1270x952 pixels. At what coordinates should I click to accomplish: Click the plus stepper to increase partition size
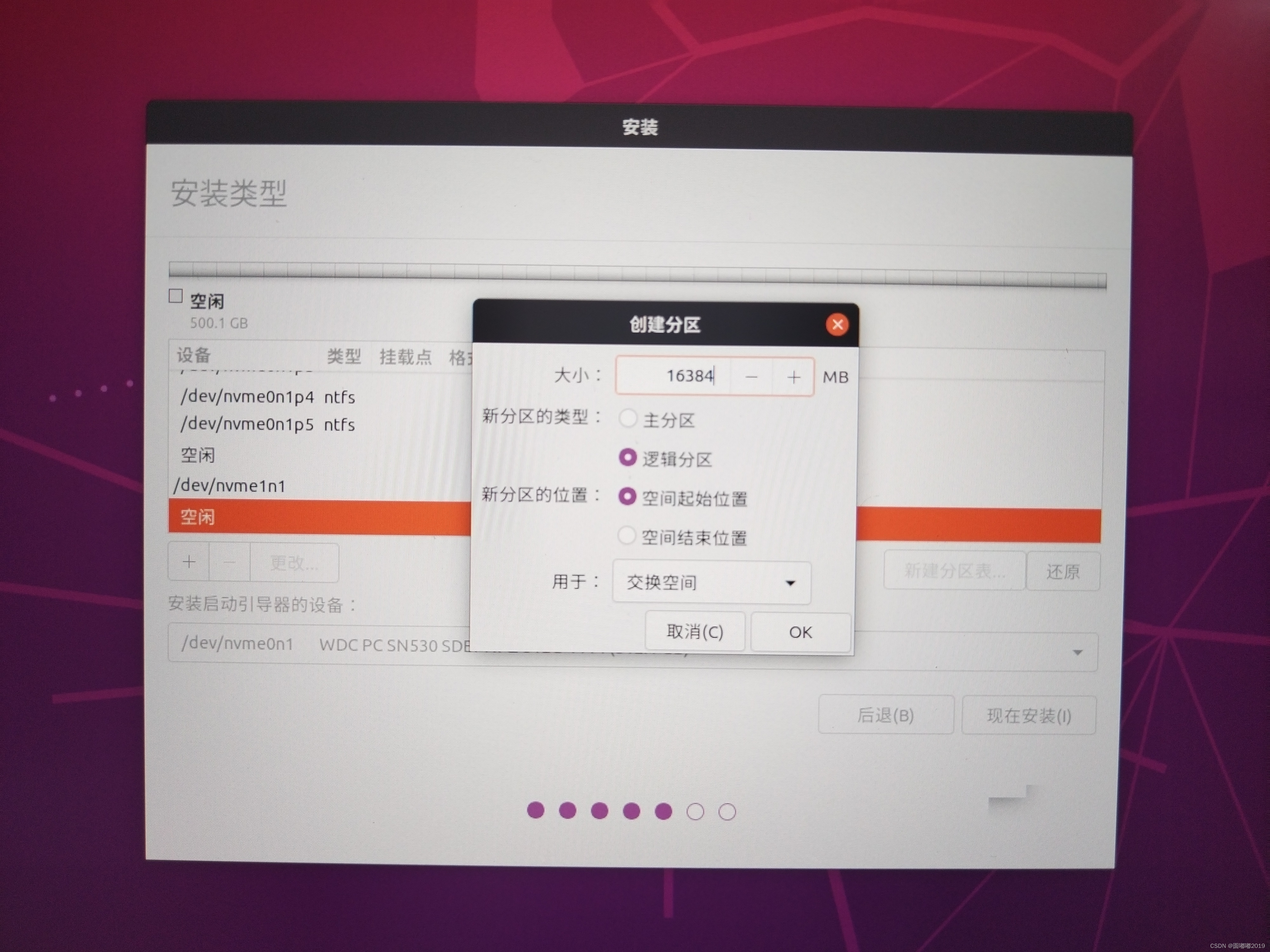point(793,378)
